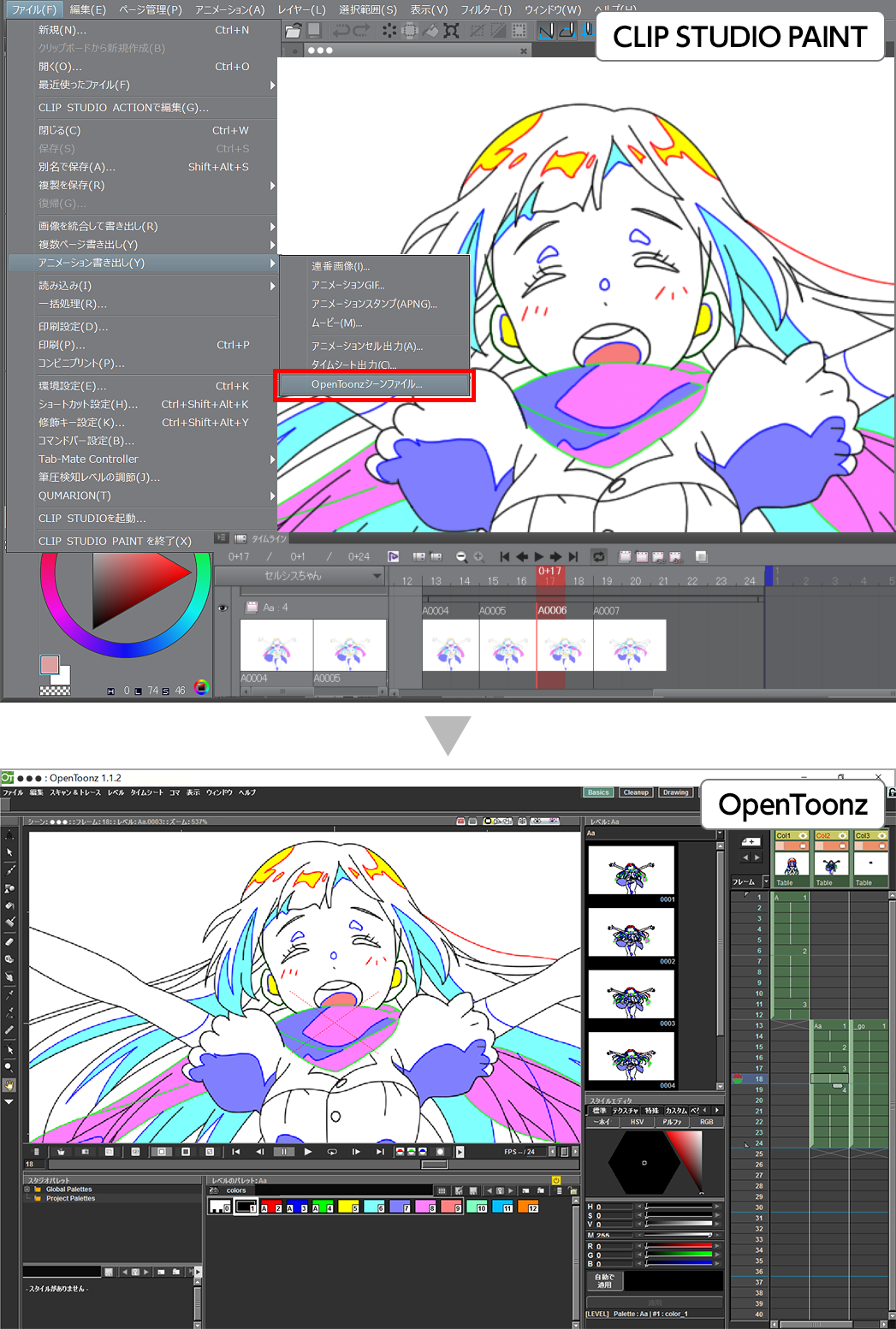Step to previous frame in Clip Studio timeline
896x1329 pixels.
coord(522,556)
